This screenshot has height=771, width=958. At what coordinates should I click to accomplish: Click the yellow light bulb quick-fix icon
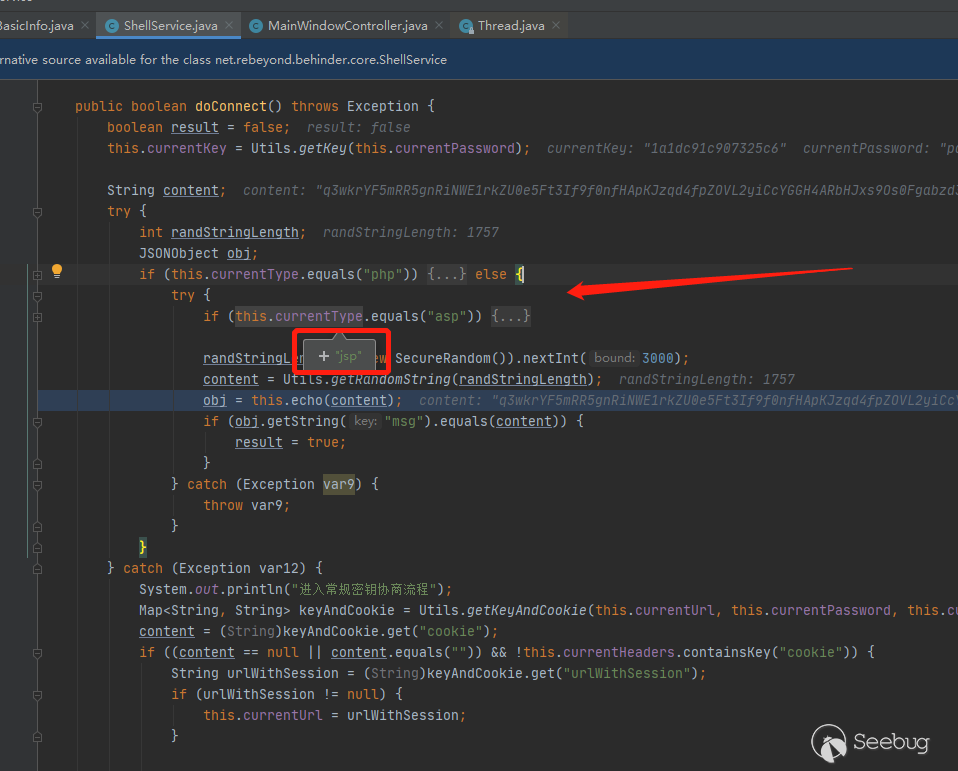coord(57,271)
